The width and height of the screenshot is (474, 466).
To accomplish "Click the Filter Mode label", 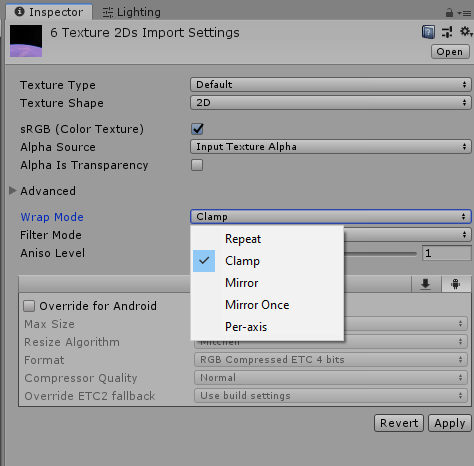I will pos(51,235).
